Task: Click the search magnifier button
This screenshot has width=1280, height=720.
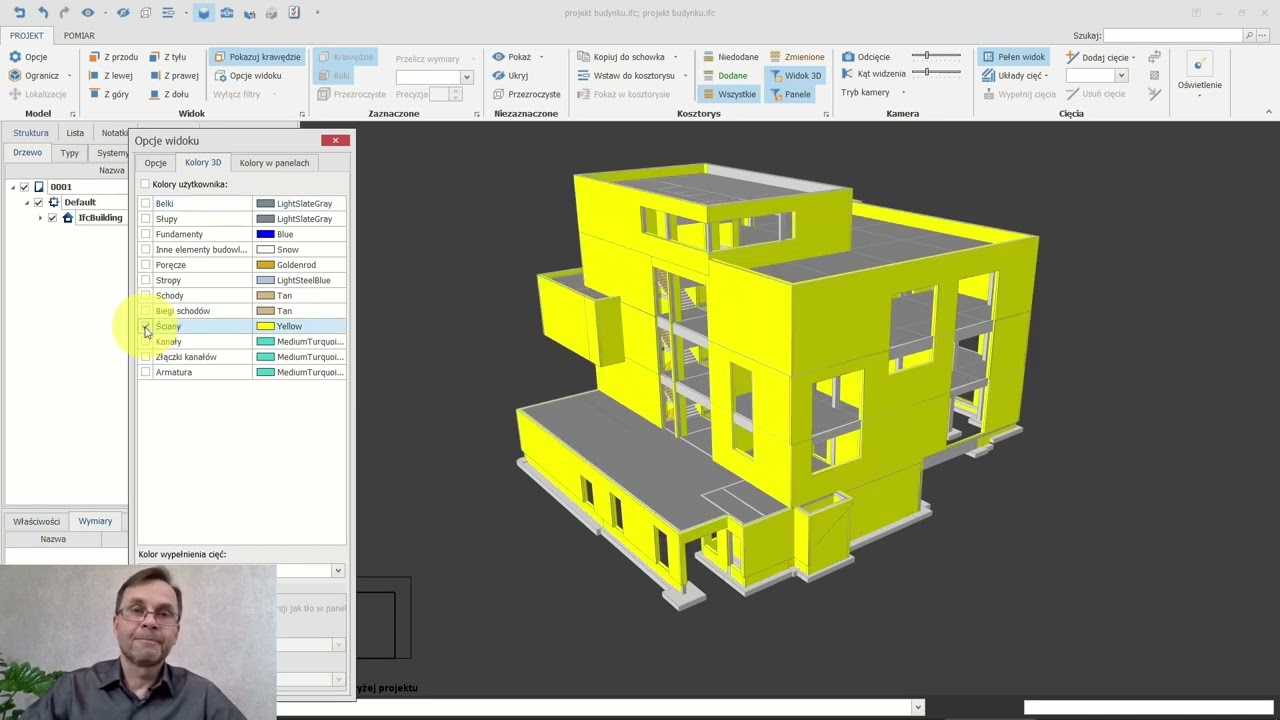Action: point(1249,35)
